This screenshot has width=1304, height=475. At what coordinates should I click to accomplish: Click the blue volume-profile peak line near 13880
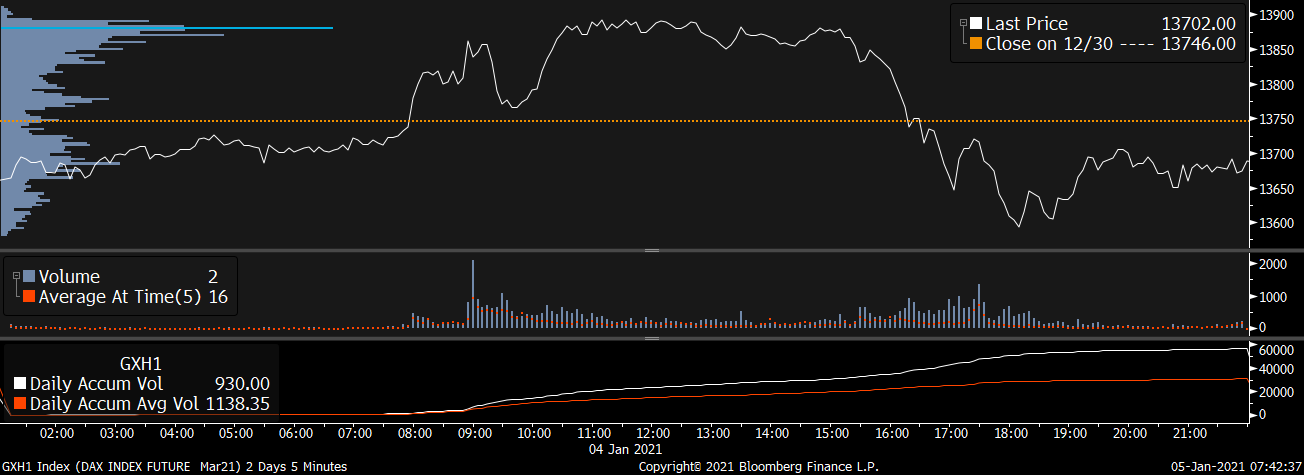click(x=167, y=28)
